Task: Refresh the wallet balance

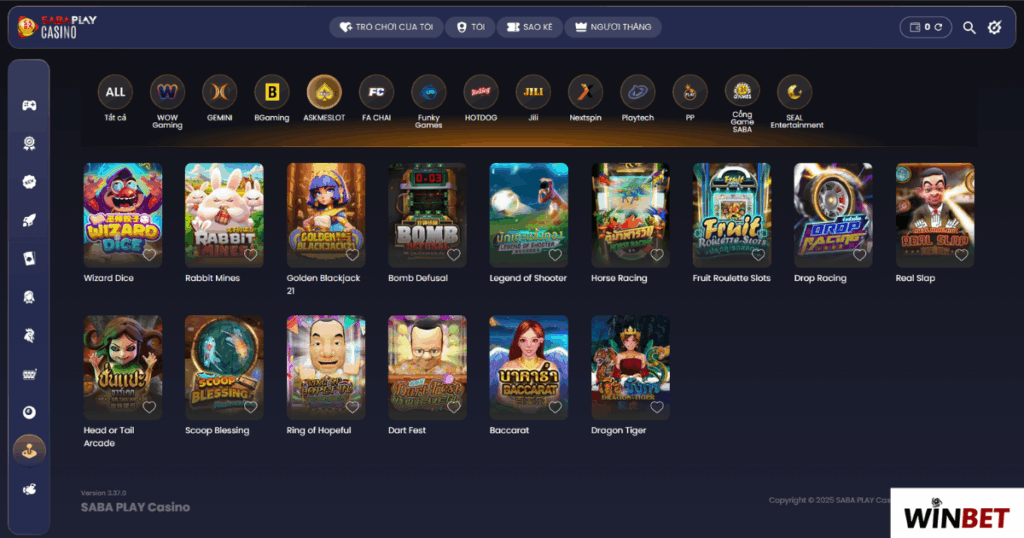Action: coord(938,27)
